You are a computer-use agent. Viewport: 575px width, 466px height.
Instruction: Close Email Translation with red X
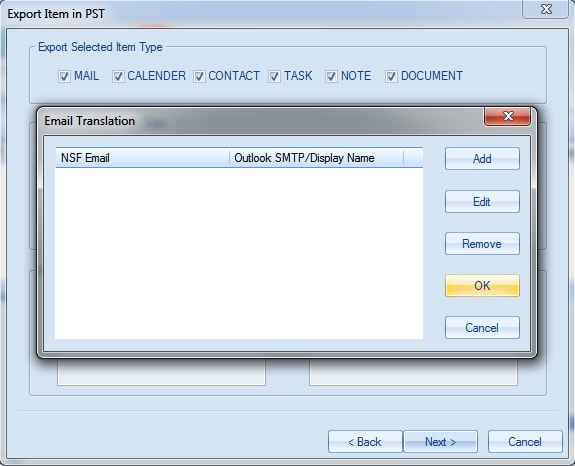click(508, 116)
